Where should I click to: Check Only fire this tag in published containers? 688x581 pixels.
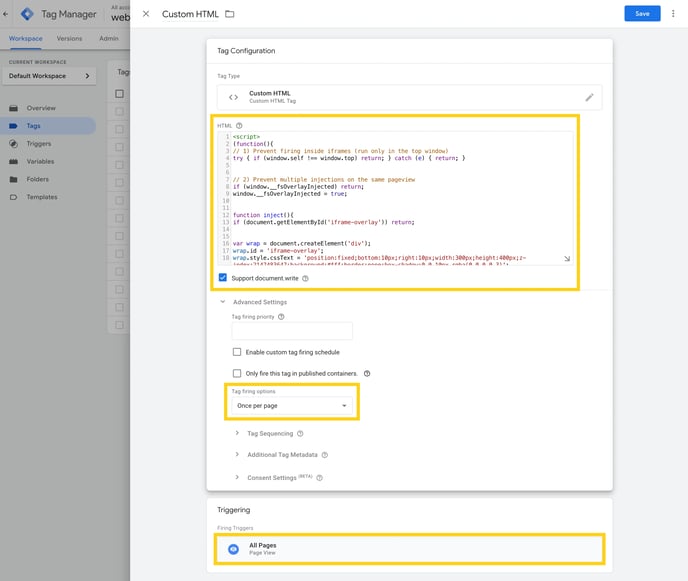click(237, 373)
